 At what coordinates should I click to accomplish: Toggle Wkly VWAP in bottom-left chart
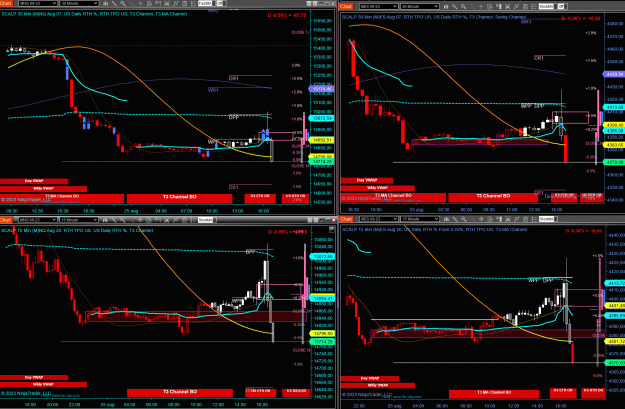[43, 384]
